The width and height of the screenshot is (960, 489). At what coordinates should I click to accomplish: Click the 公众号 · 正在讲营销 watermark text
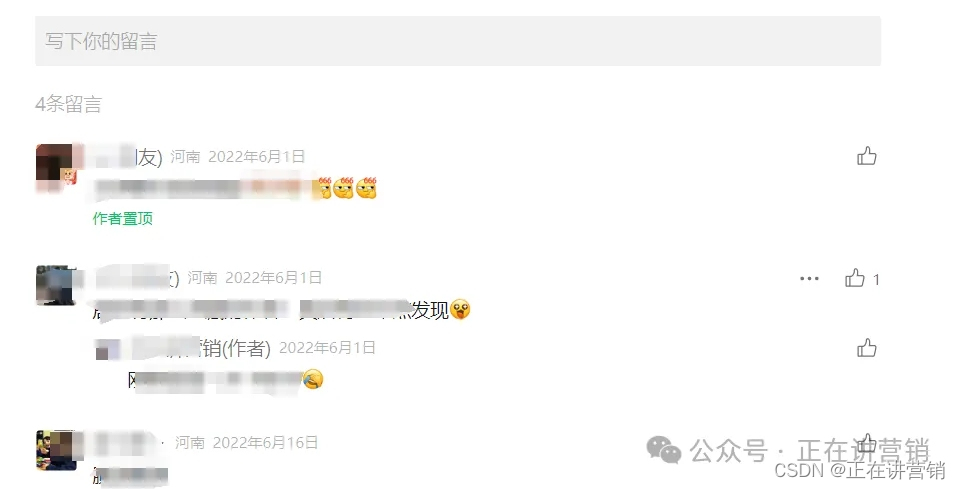(809, 451)
